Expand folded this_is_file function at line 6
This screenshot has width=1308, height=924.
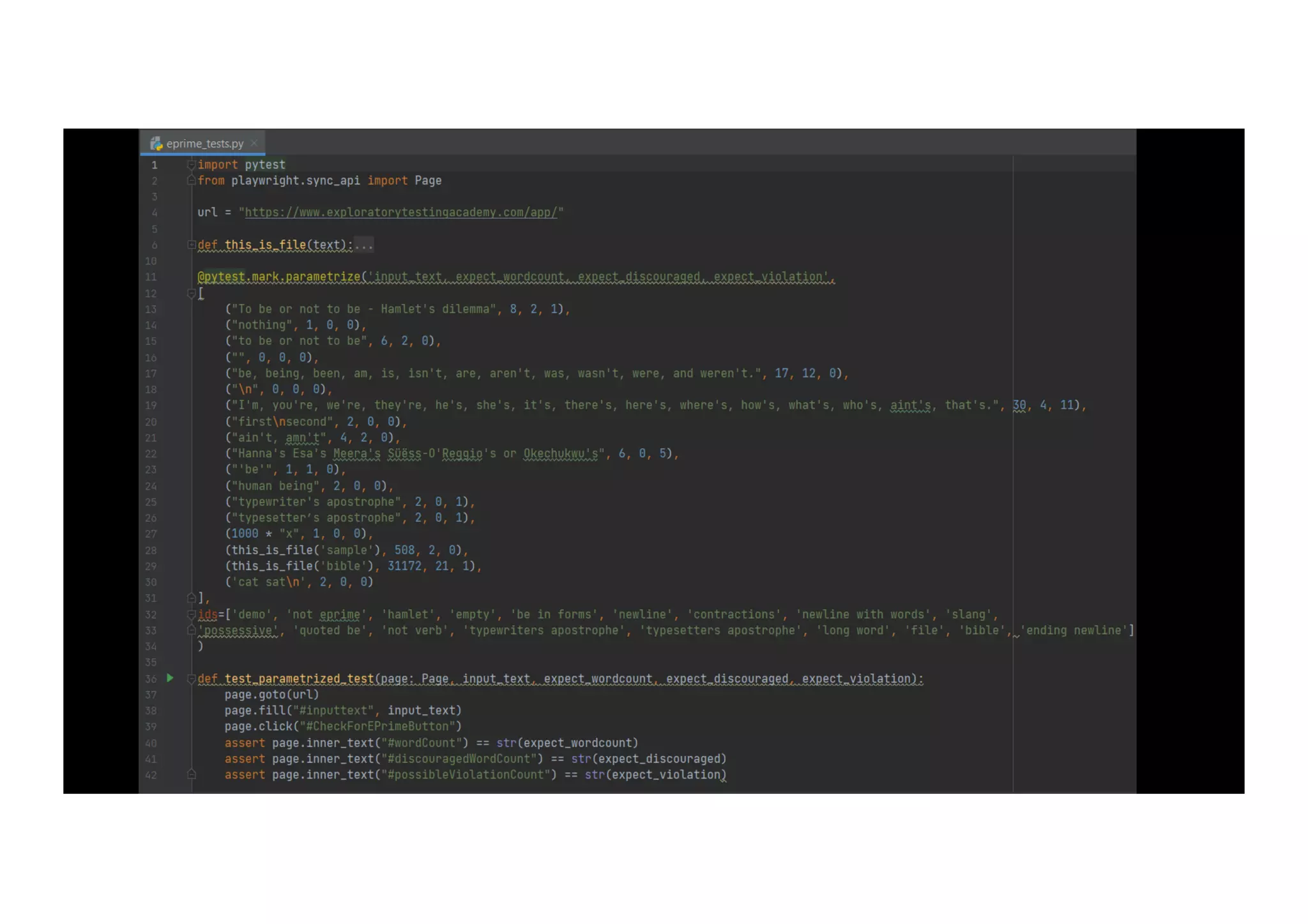point(191,245)
